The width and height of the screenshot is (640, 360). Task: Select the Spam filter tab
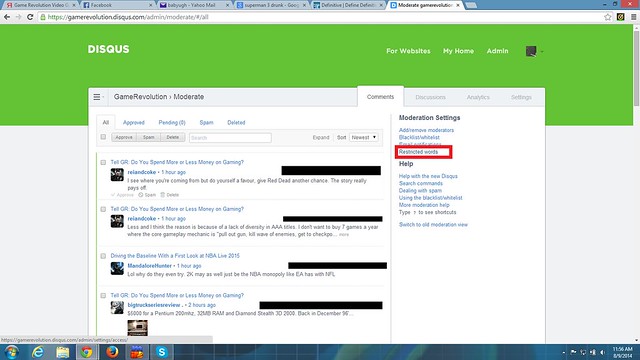click(207, 122)
